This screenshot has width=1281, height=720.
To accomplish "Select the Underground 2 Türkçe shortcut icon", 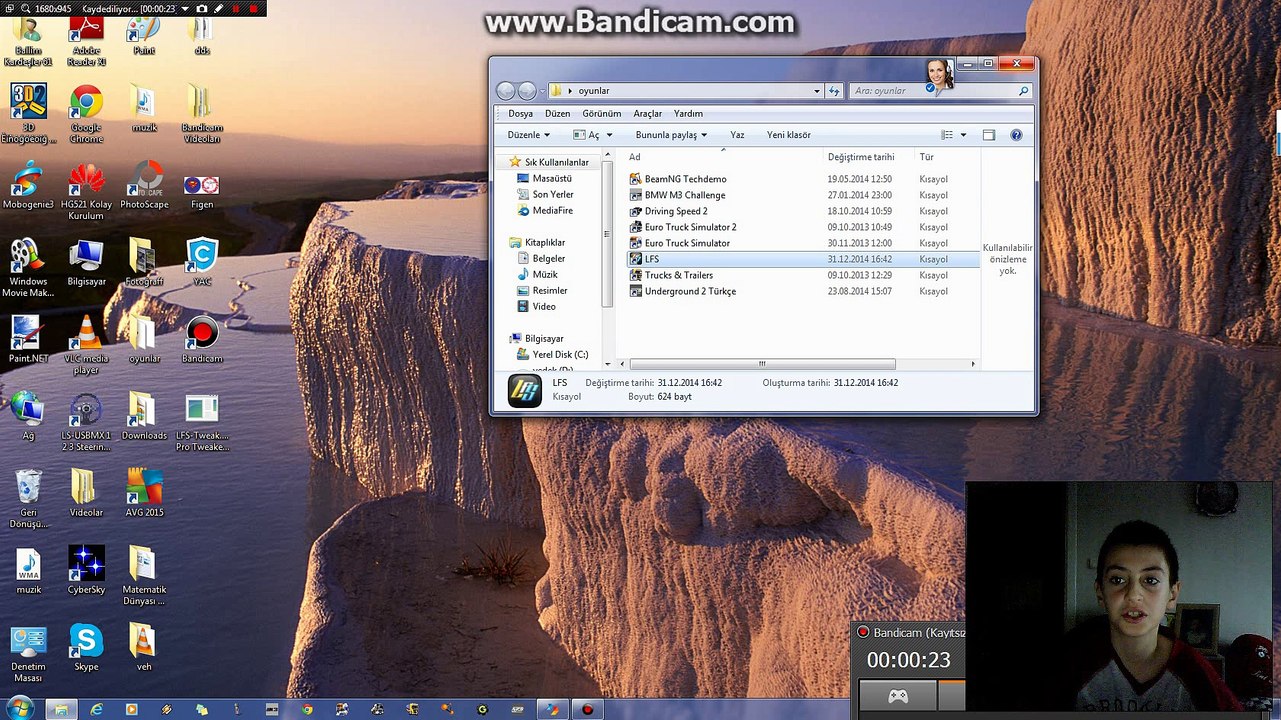I will pyautogui.click(x=635, y=291).
